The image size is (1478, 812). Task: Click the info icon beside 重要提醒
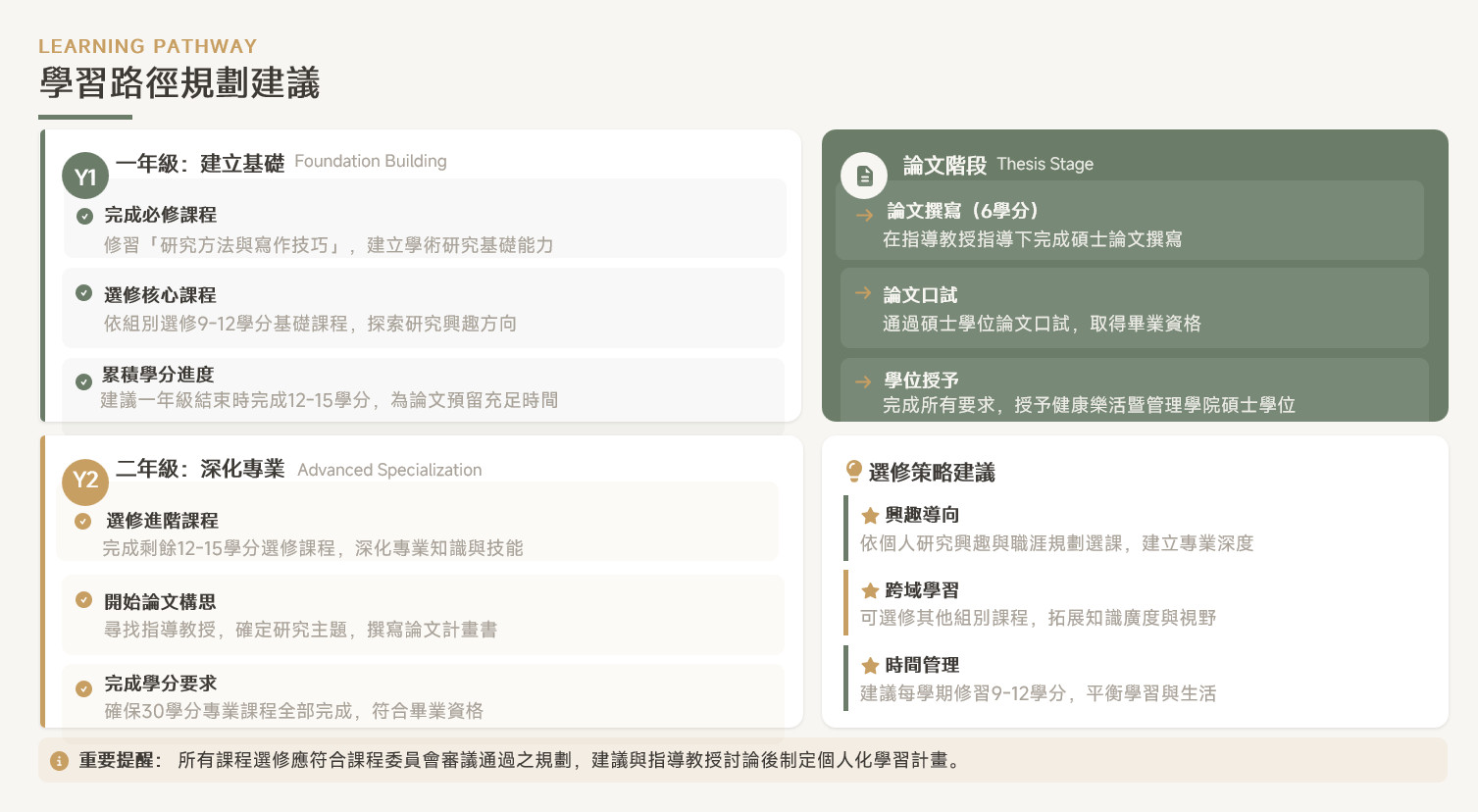(59, 761)
